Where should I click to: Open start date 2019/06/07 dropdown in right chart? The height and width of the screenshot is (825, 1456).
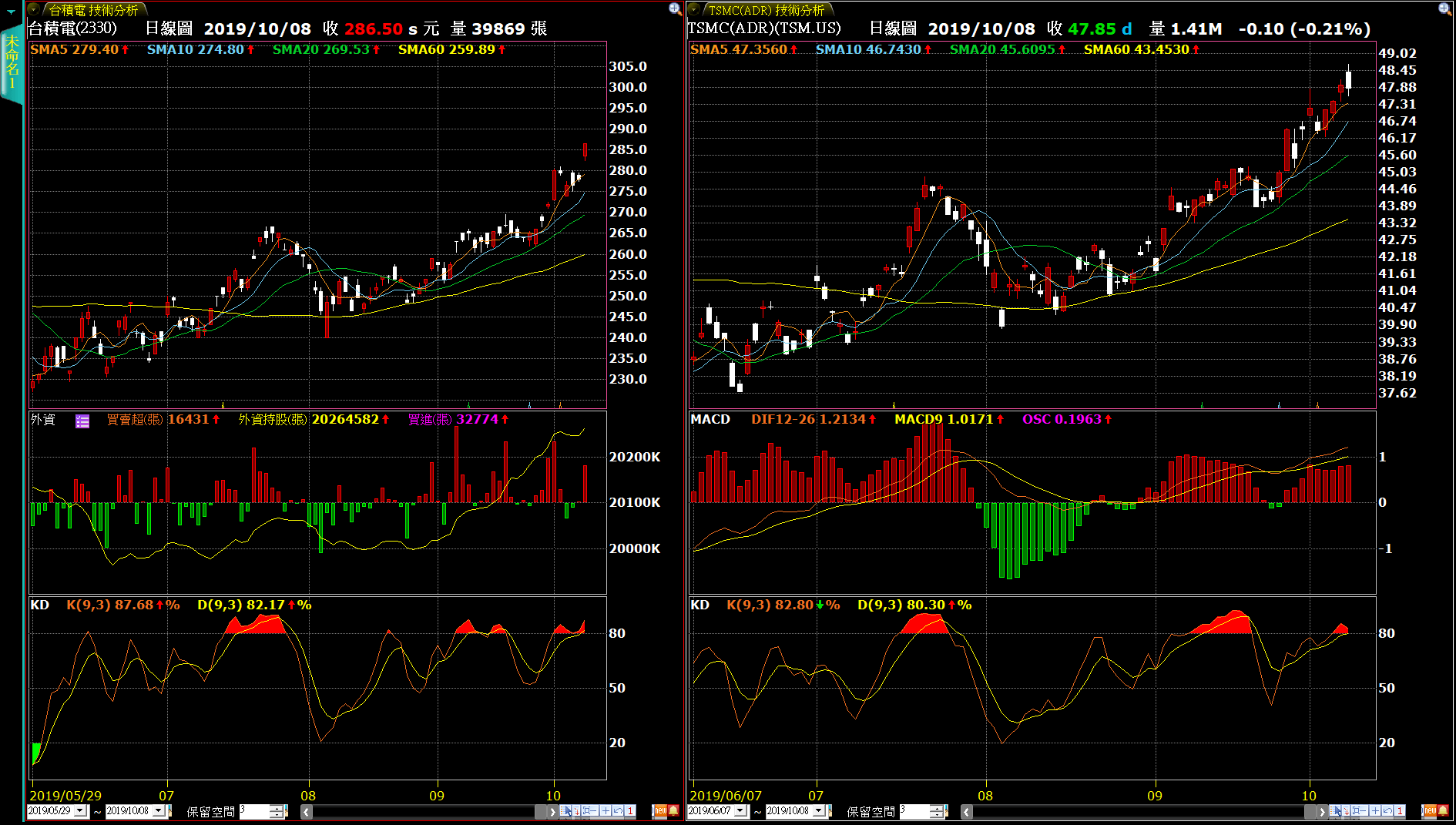741,811
